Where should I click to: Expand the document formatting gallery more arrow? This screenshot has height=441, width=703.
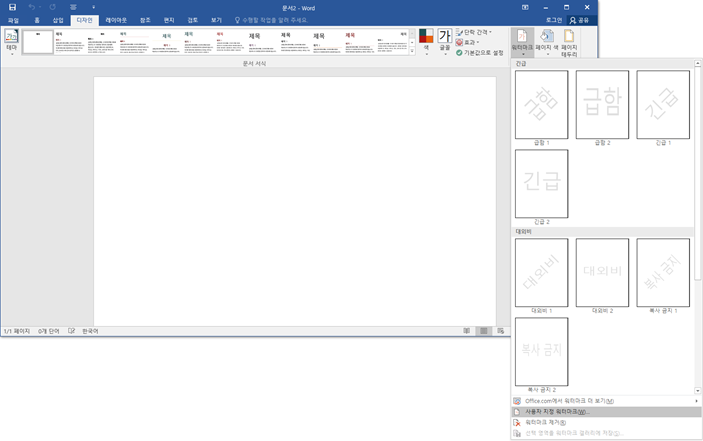pyautogui.click(x=412, y=51)
